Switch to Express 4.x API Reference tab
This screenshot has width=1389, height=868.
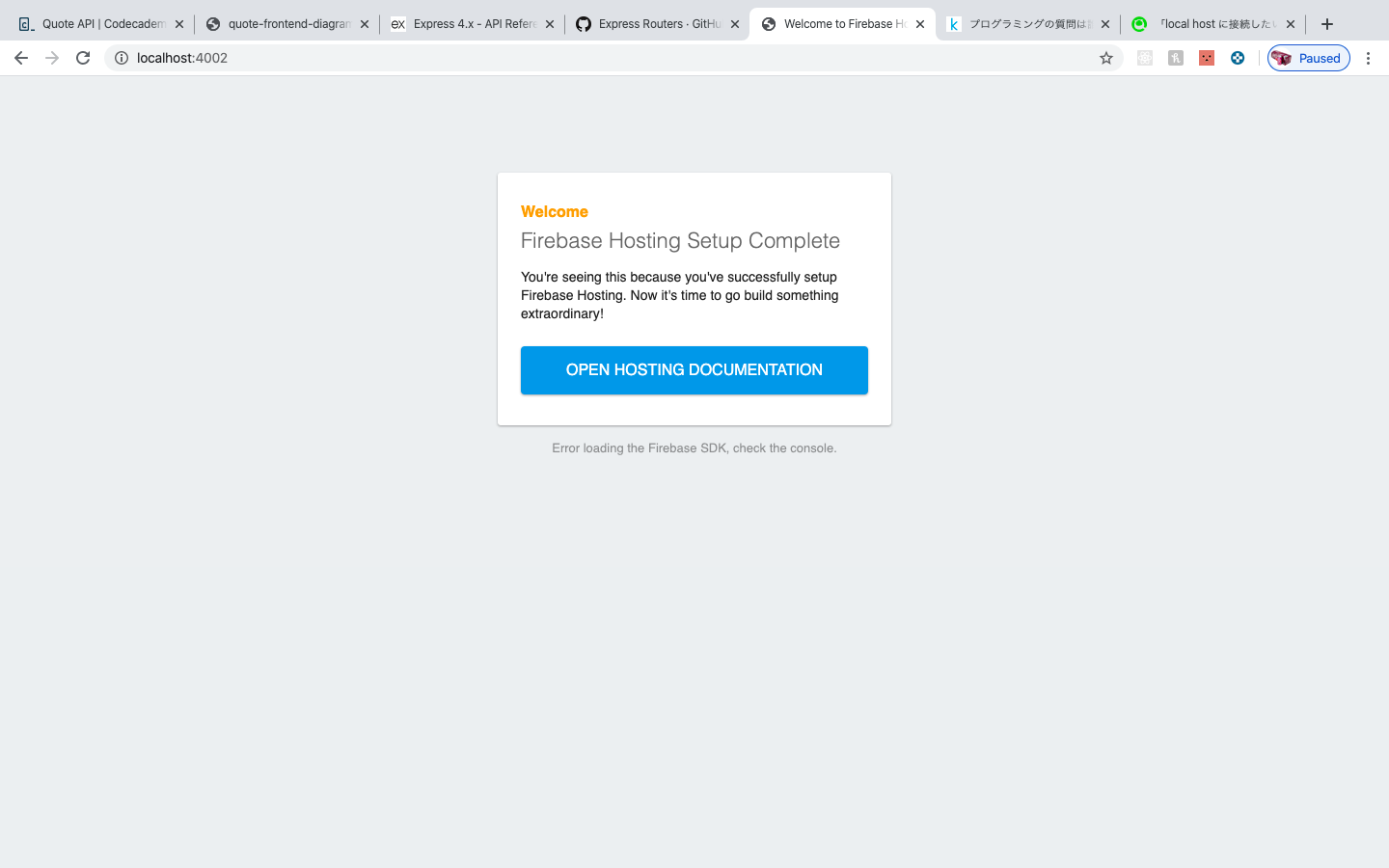472,24
